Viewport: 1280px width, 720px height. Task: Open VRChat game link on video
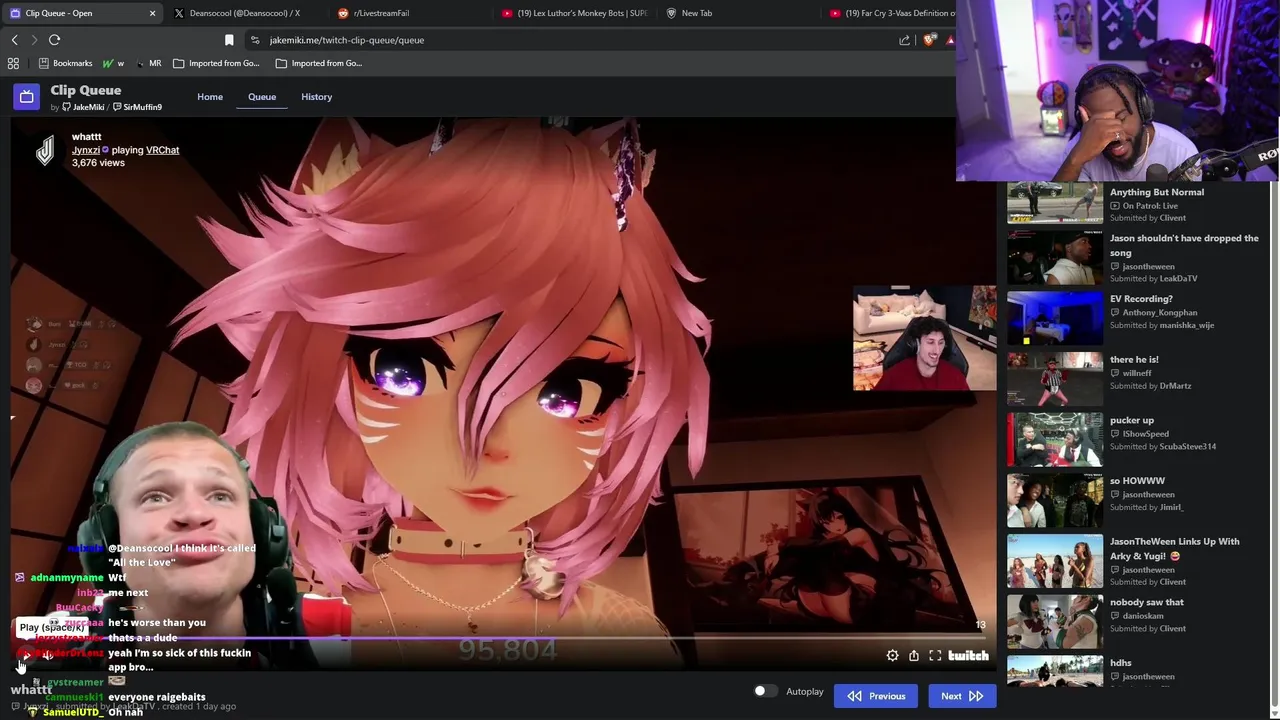pos(163,150)
